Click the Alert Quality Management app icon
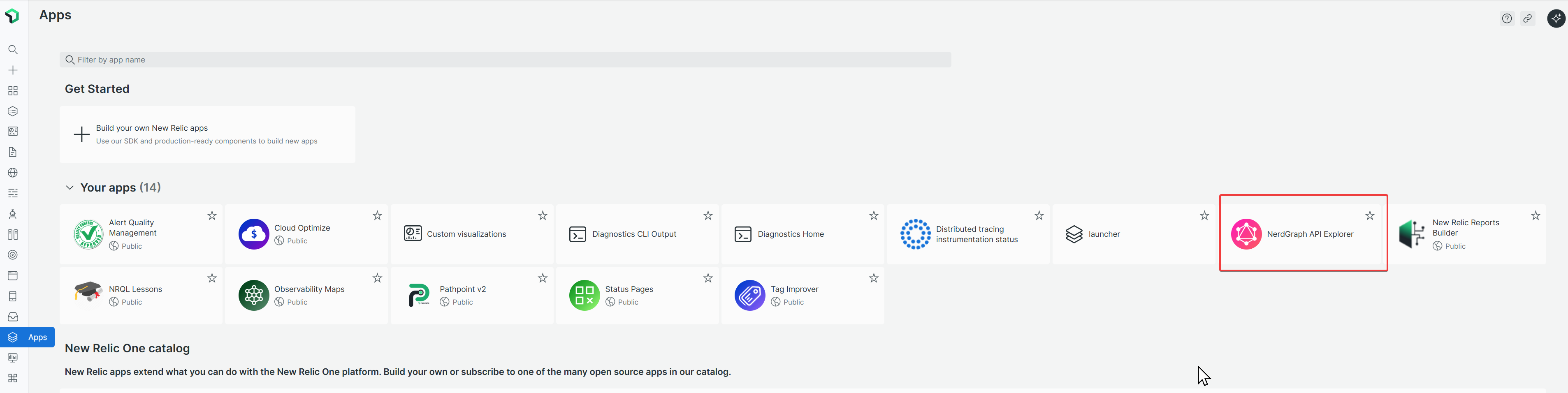Viewport: 1568px width, 393px height. 88,234
